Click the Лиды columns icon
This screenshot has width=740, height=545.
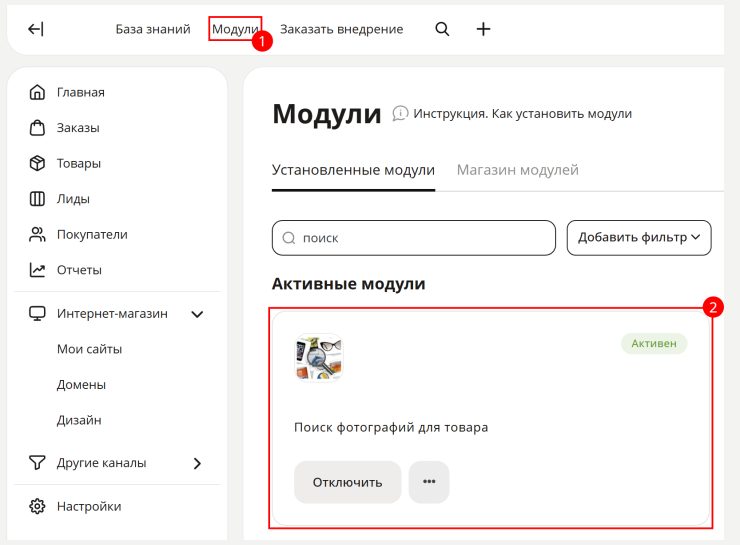pos(37,199)
